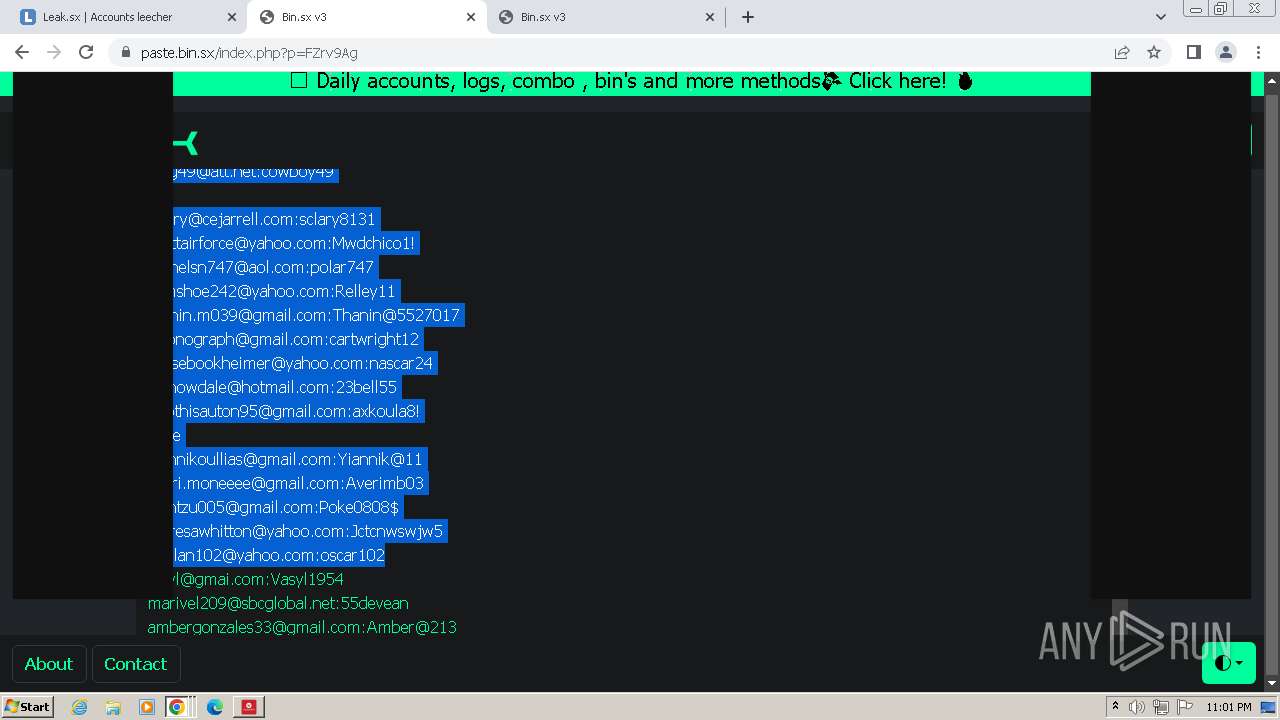1280x720 pixels.
Task: Bookmark this page with the star
Action: coord(1154,52)
